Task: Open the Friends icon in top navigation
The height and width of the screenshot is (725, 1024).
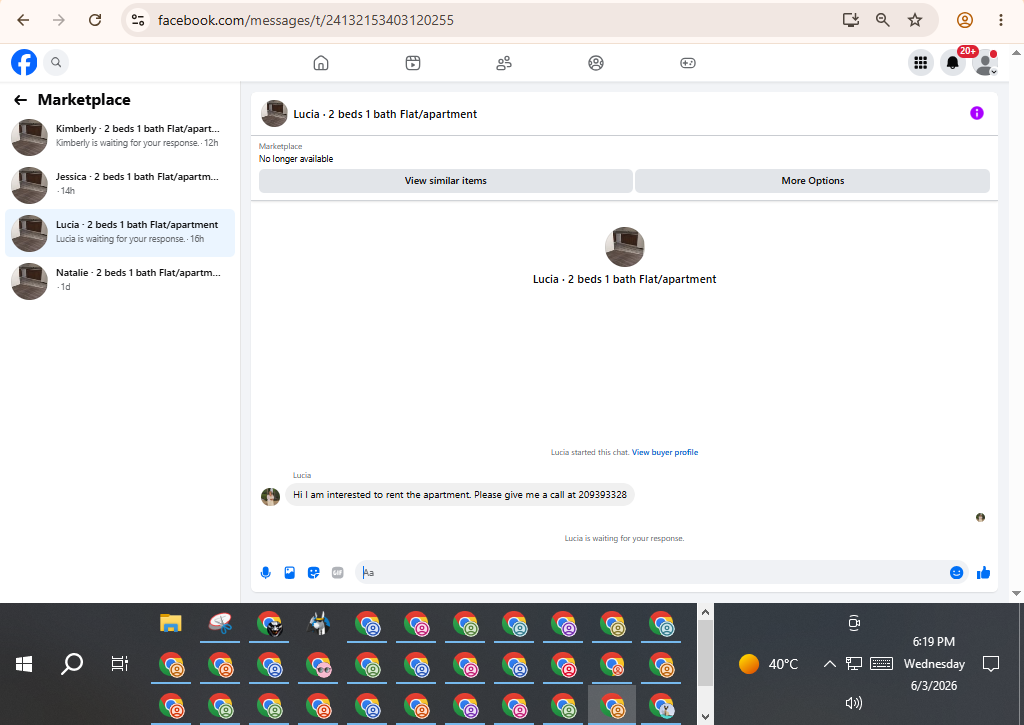Action: coord(504,63)
